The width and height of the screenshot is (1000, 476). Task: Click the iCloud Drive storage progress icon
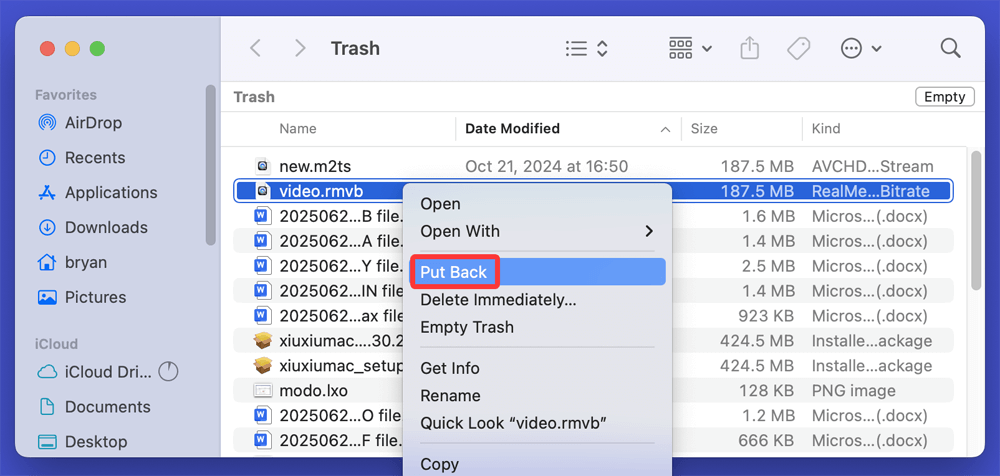pos(168,371)
